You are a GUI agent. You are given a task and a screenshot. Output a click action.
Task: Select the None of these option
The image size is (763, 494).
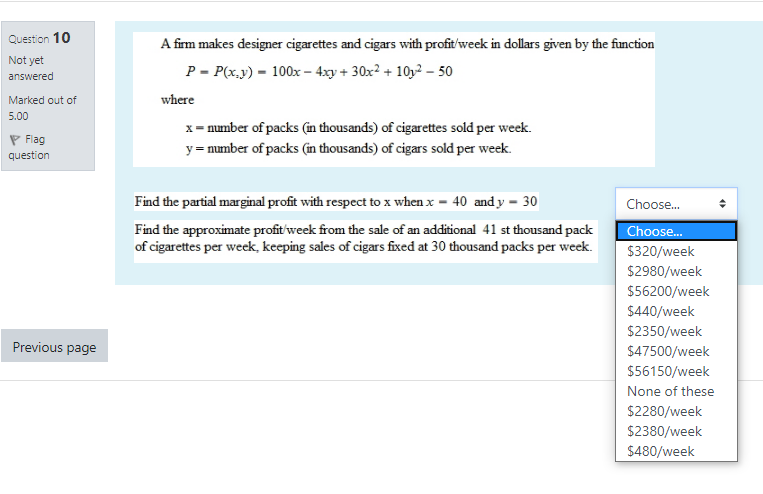point(676,391)
